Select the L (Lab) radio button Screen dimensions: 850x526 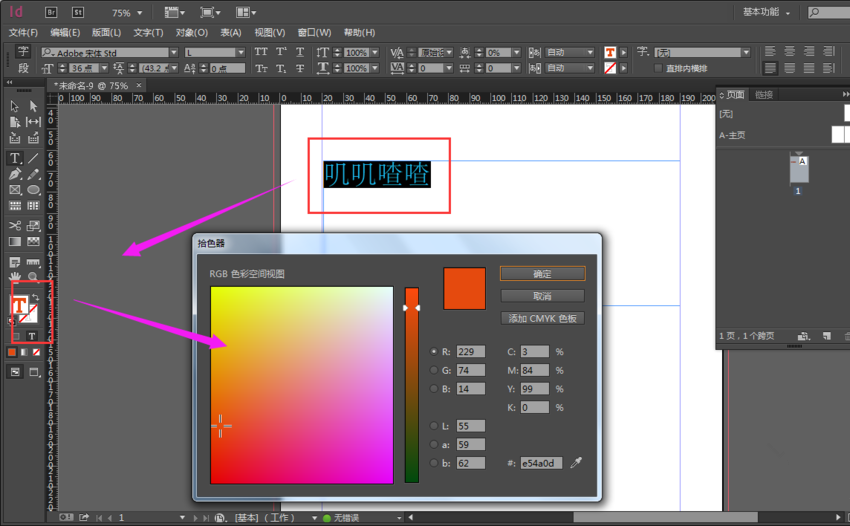pyautogui.click(x=433, y=426)
